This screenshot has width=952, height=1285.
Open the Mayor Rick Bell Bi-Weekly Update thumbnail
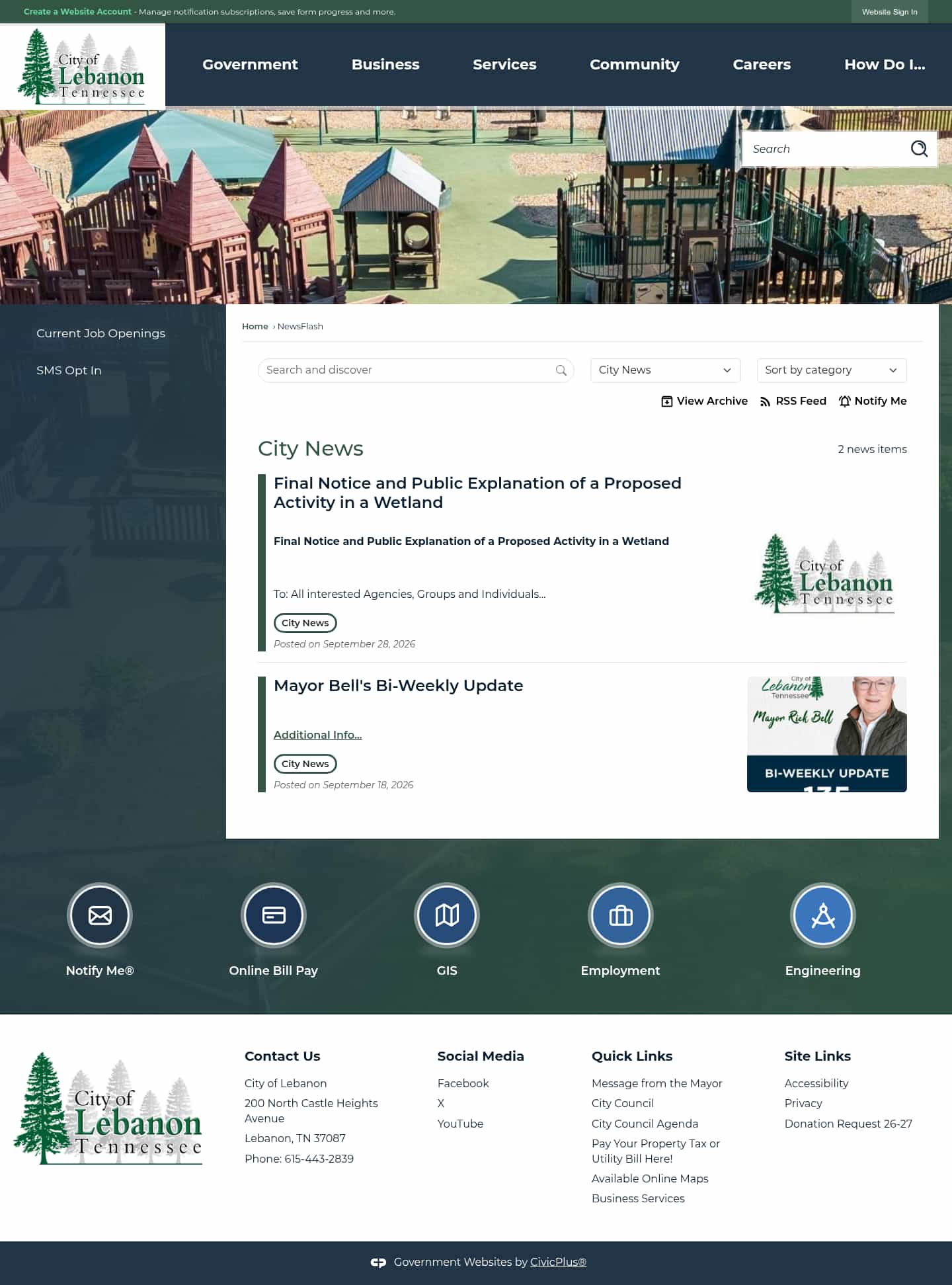click(826, 734)
